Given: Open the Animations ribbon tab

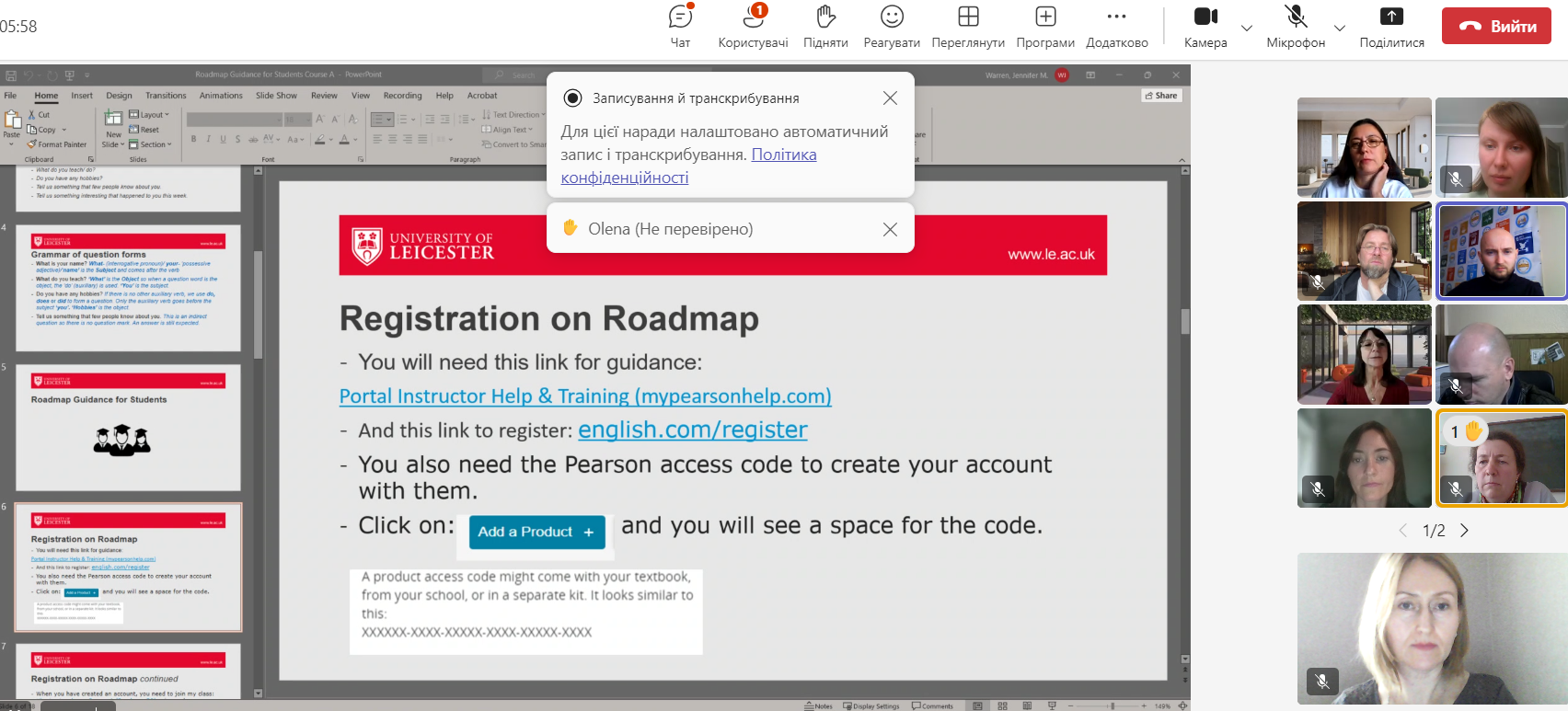Looking at the screenshot, I should (x=221, y=96).
